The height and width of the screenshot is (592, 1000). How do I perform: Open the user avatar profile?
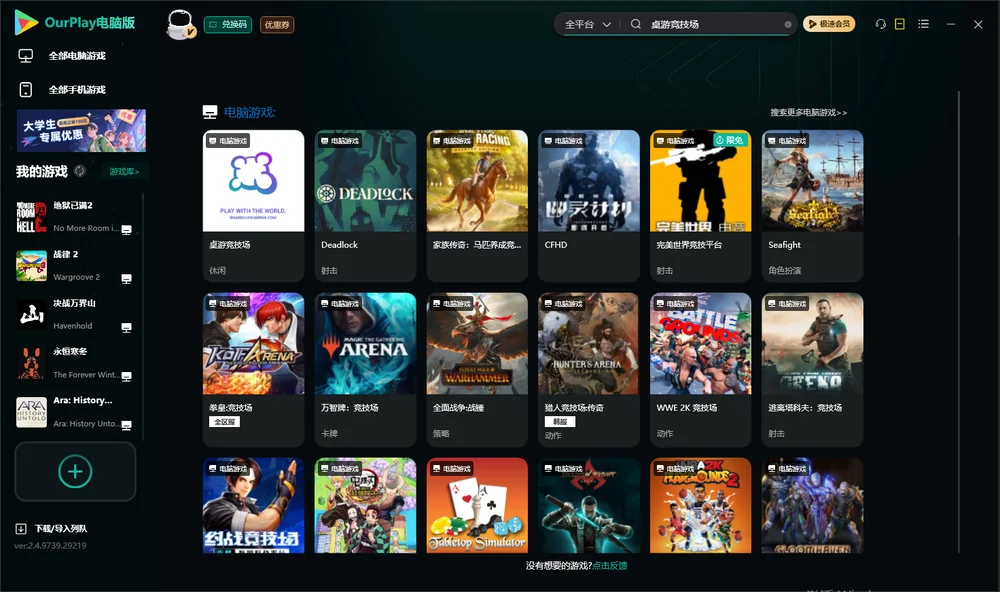tap(180, 25)
